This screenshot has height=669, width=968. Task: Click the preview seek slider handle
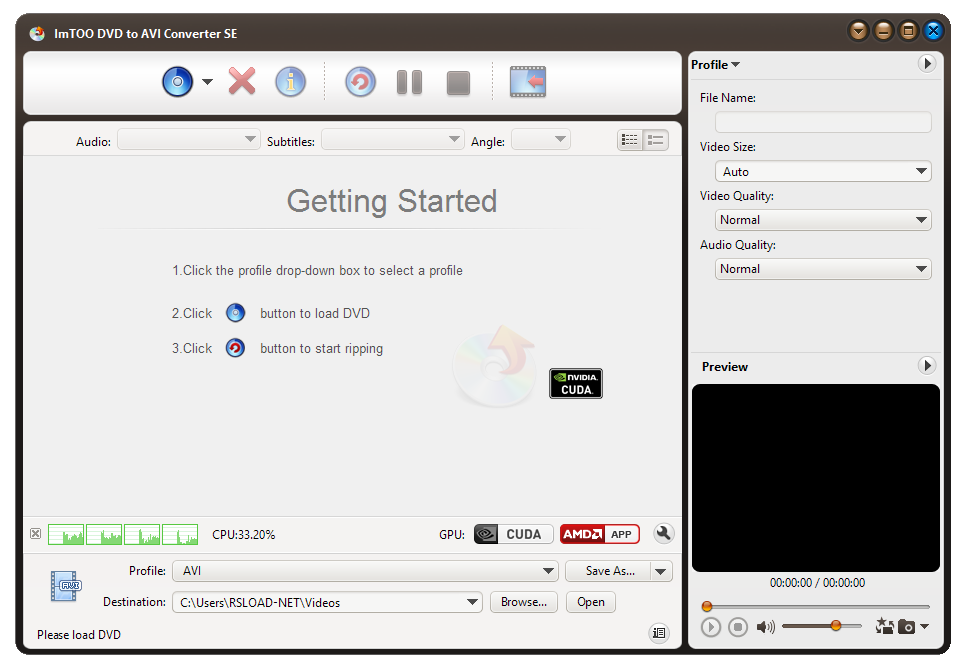point(707,607)
